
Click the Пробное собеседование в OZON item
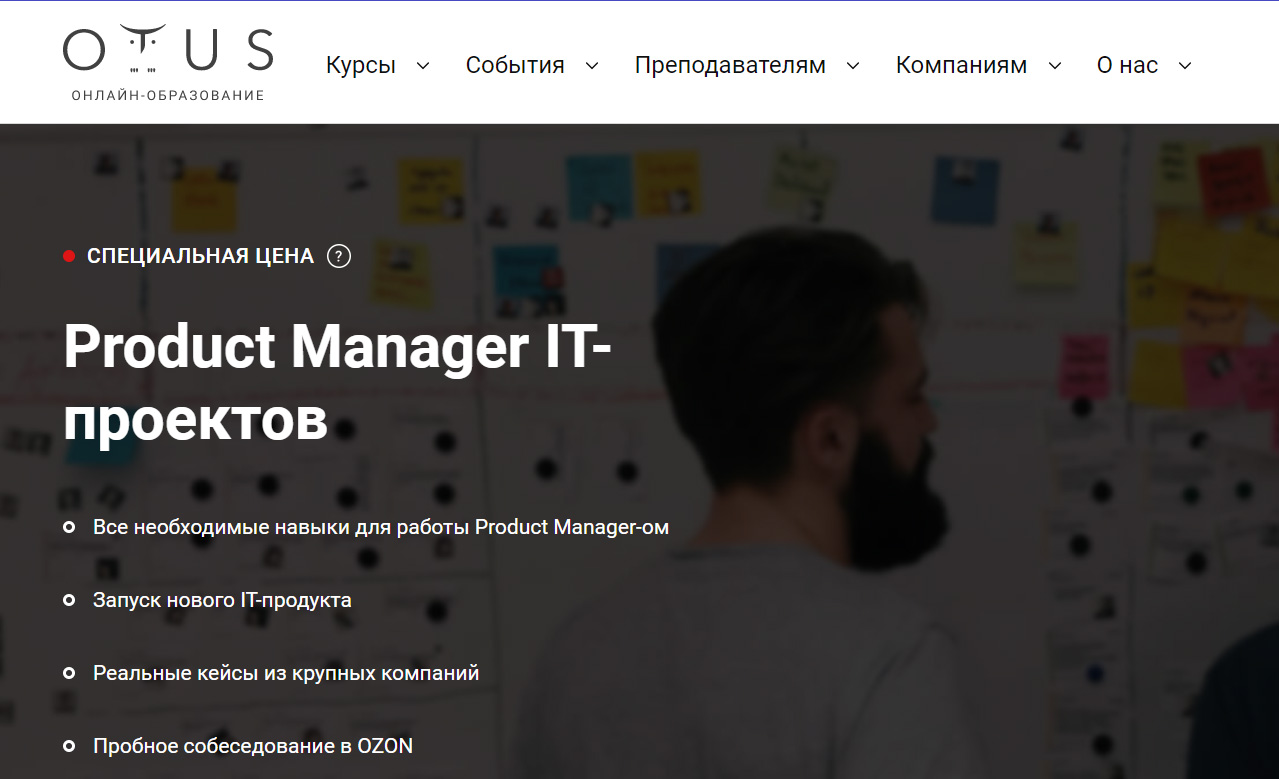tap(253, 746)
